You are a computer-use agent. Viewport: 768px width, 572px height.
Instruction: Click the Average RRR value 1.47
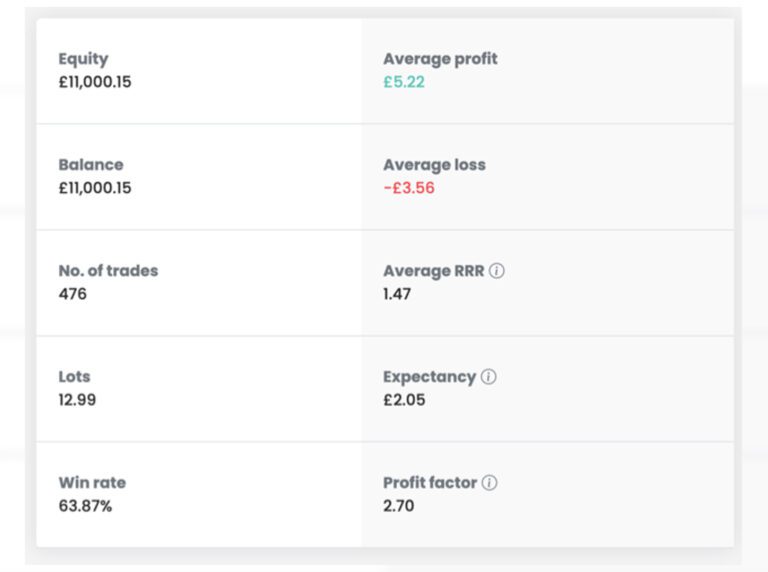click(x=398, y=294)
